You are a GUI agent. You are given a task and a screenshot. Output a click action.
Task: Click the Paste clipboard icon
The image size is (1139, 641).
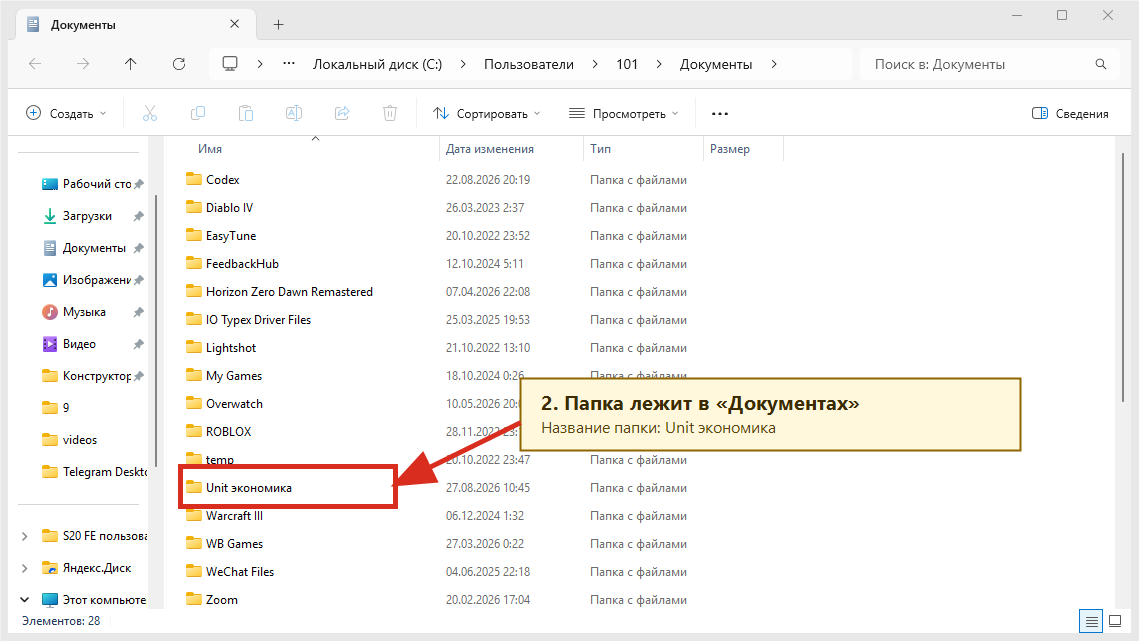pos(246,113)
